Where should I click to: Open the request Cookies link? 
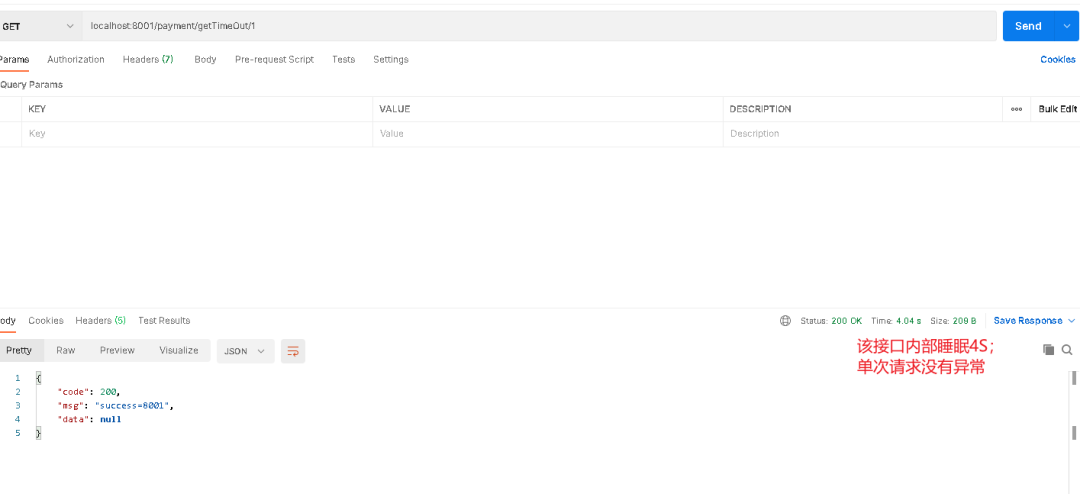point(1057,59)
